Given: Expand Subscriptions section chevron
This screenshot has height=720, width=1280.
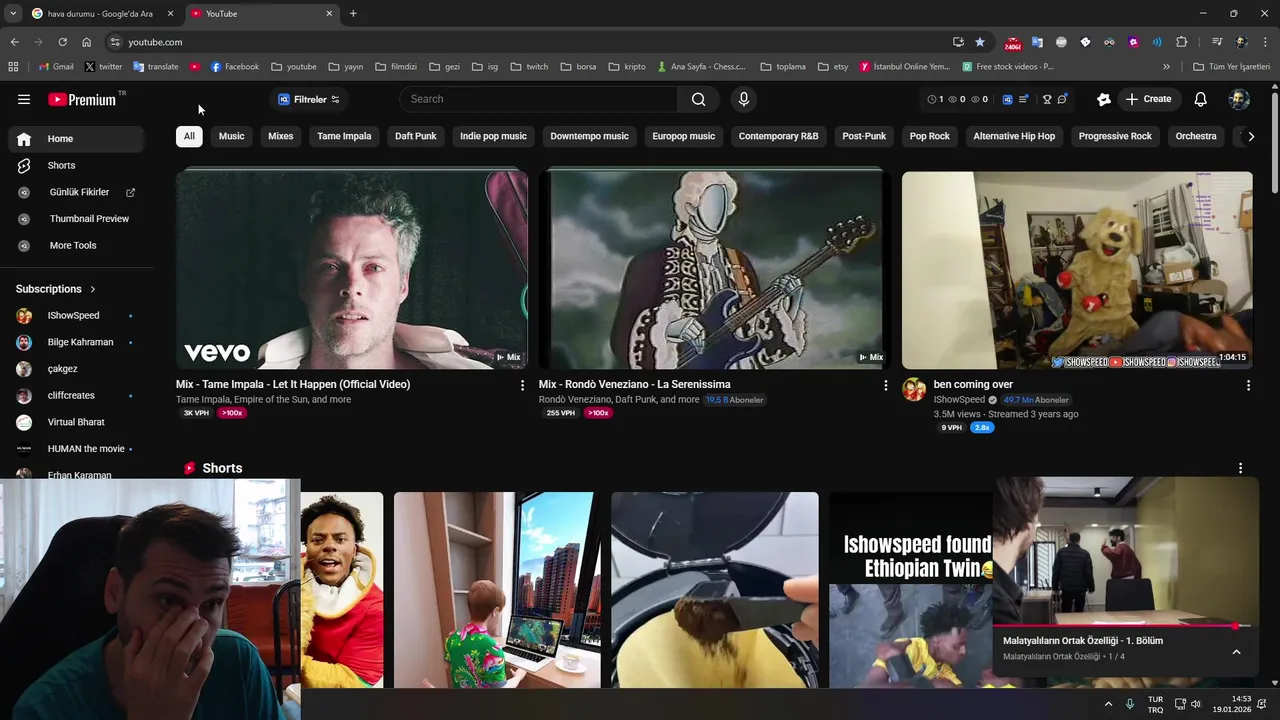Looking at the screenshot, I should point(93,289).
